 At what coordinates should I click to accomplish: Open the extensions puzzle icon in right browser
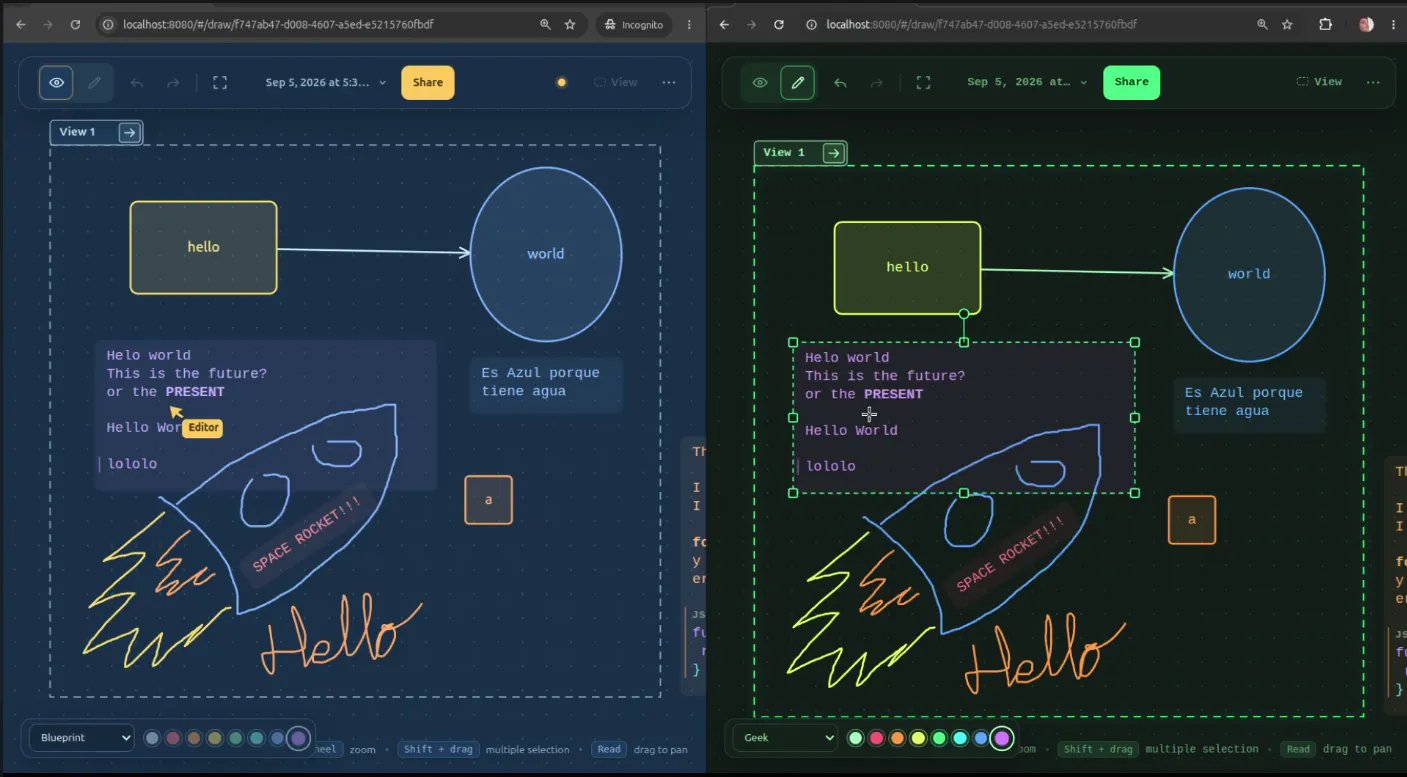[1326, 24]
